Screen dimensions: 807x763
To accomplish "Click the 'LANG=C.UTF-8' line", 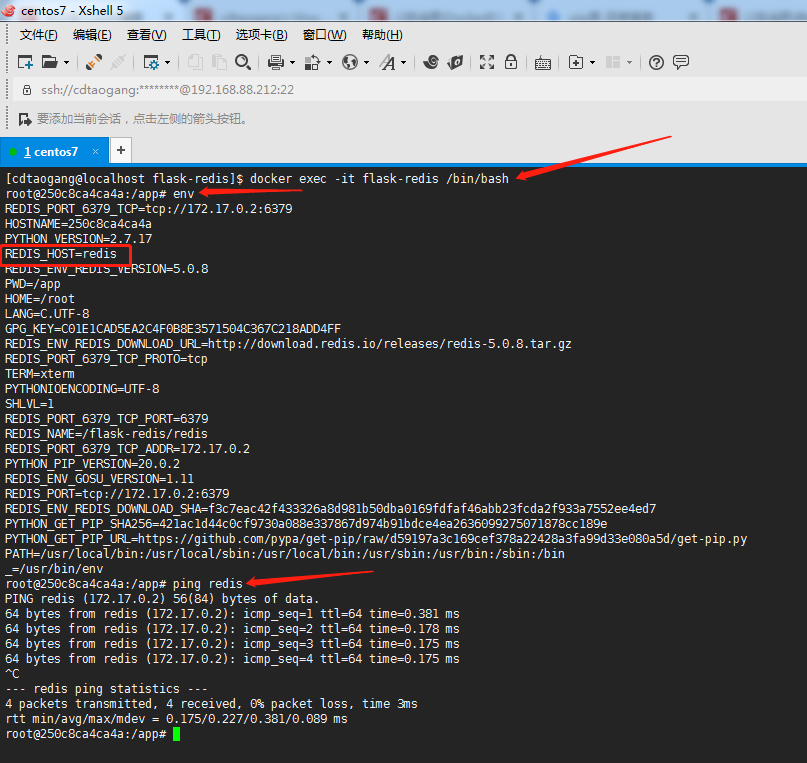I will pos(47,314).
